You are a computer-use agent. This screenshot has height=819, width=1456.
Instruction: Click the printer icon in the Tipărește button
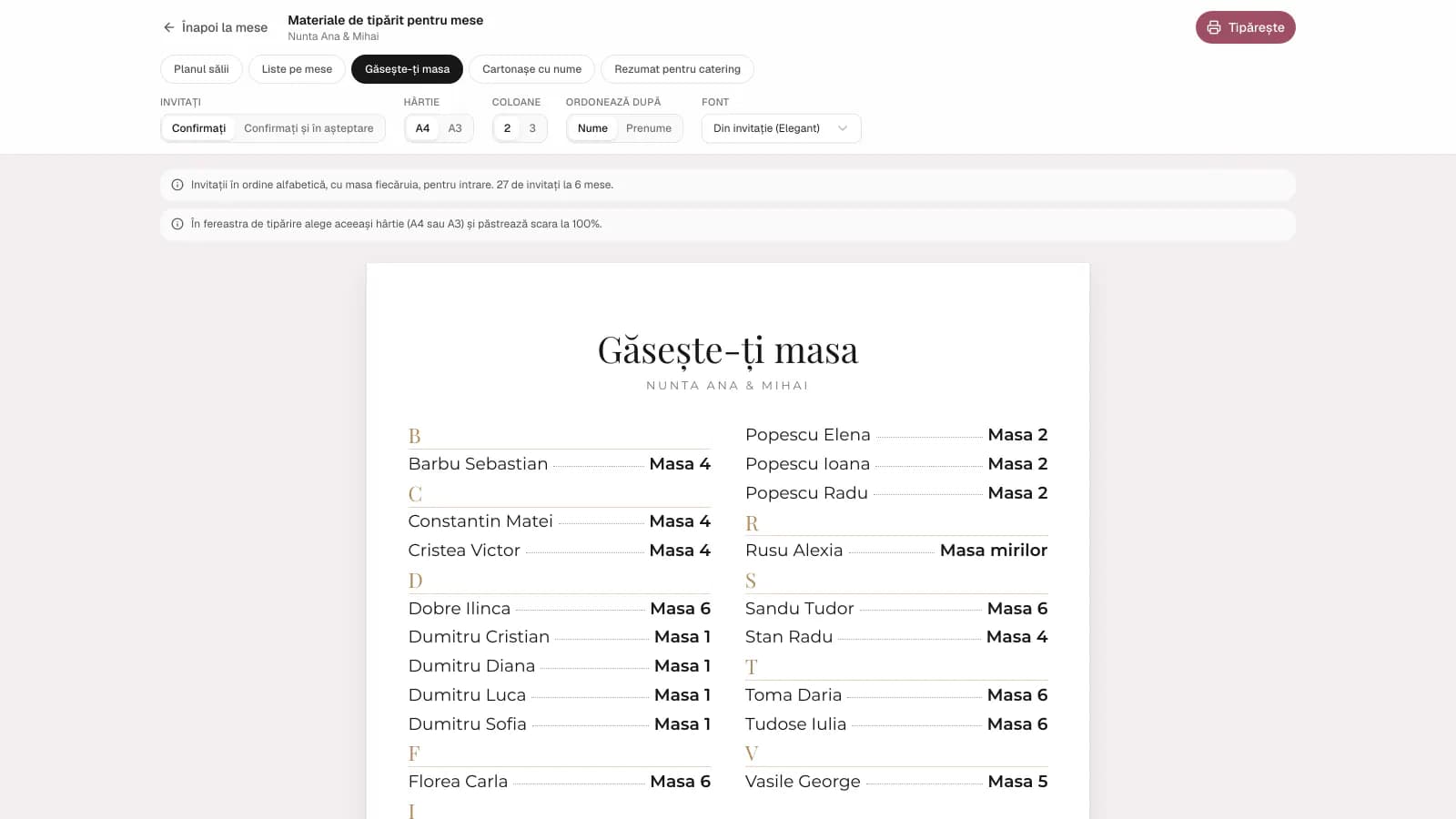pyautogui.click(x=1214, y=27)
